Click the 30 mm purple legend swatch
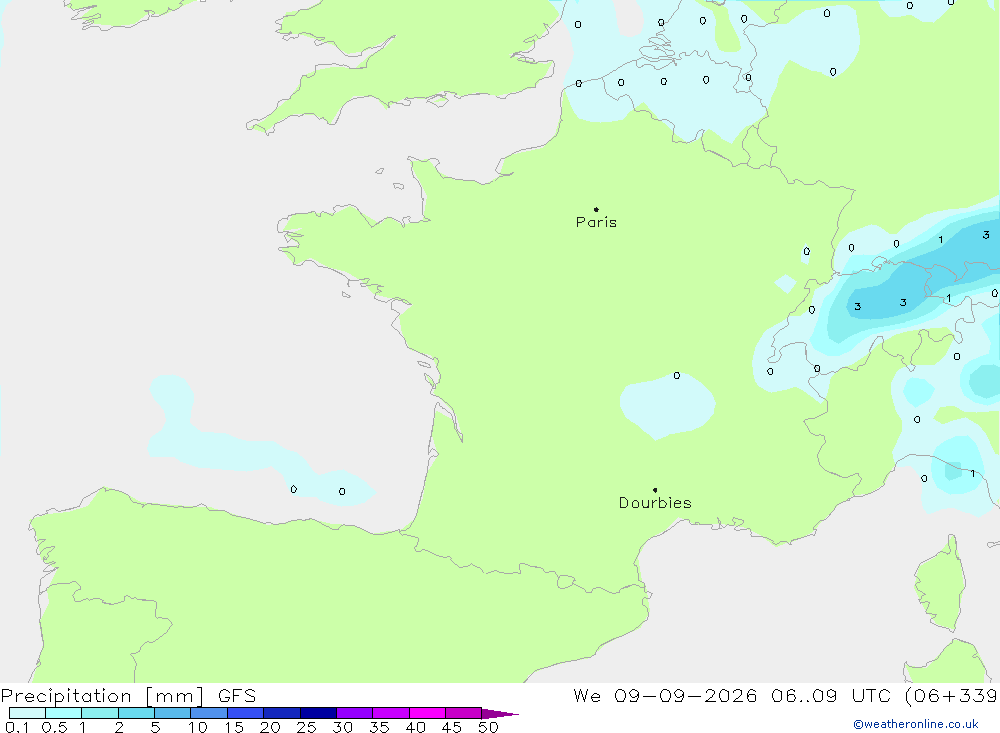1000x733 pixels. click(354, 713)
